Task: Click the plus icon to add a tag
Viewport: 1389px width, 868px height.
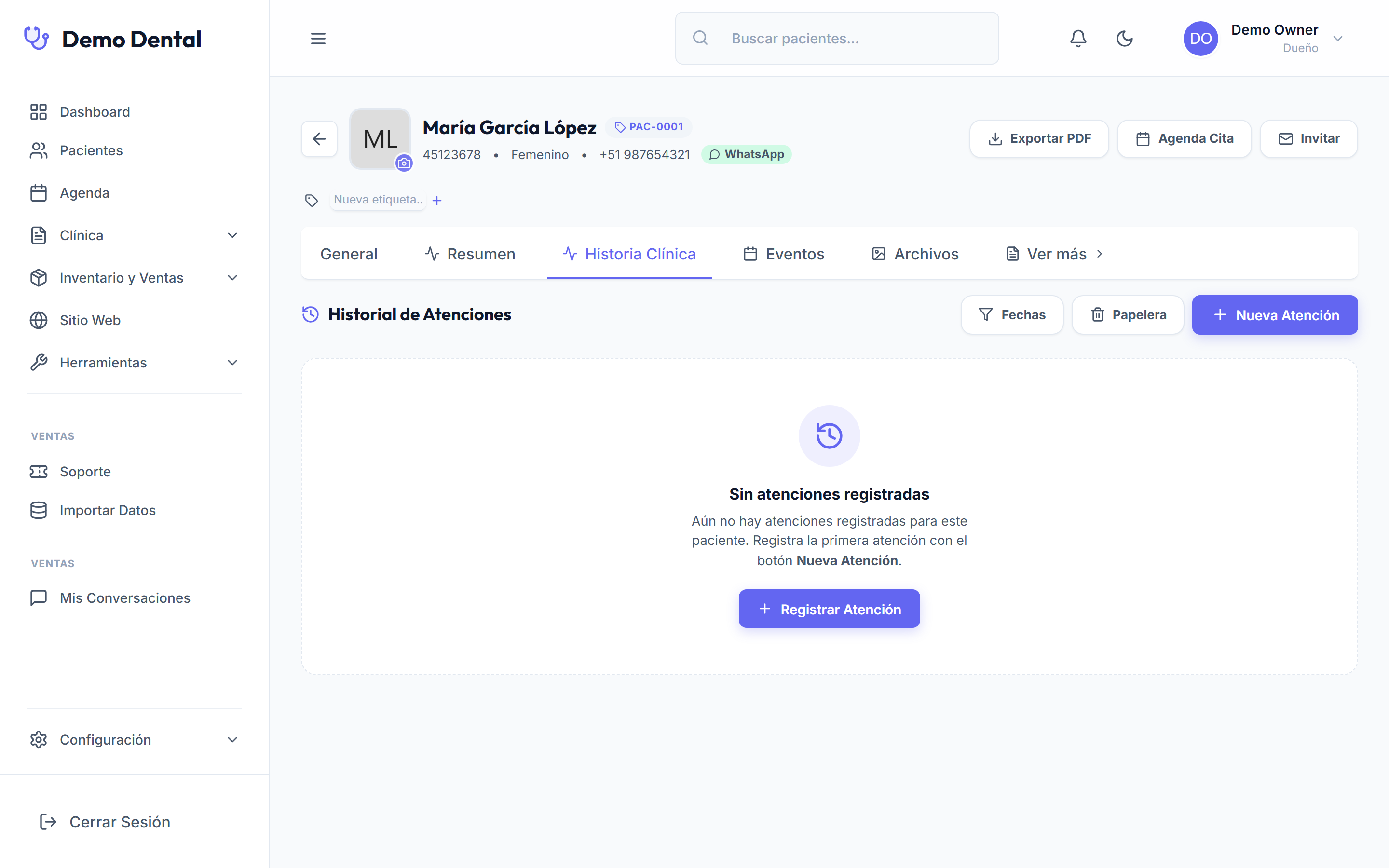Action: pyautogui.click(x=437, y=200)
